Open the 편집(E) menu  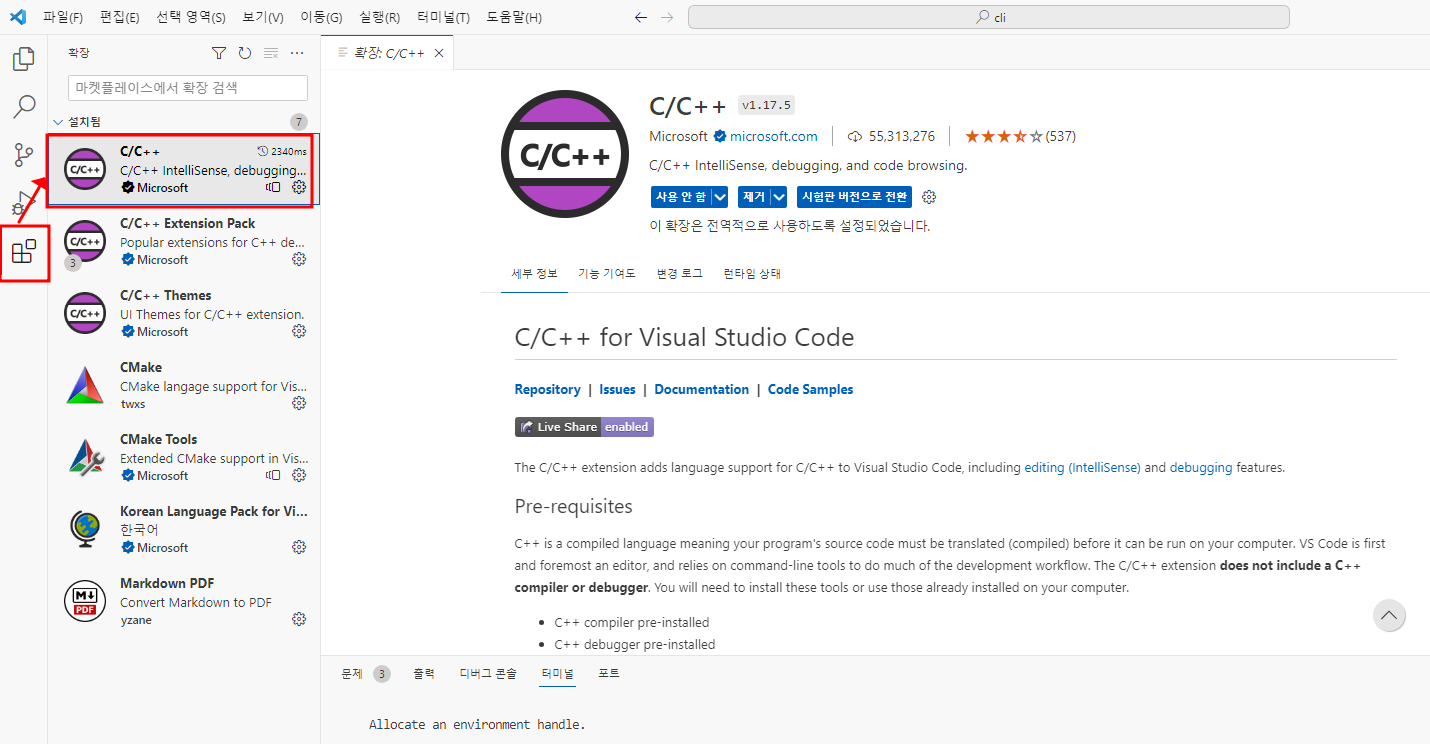tap(120, 17)
